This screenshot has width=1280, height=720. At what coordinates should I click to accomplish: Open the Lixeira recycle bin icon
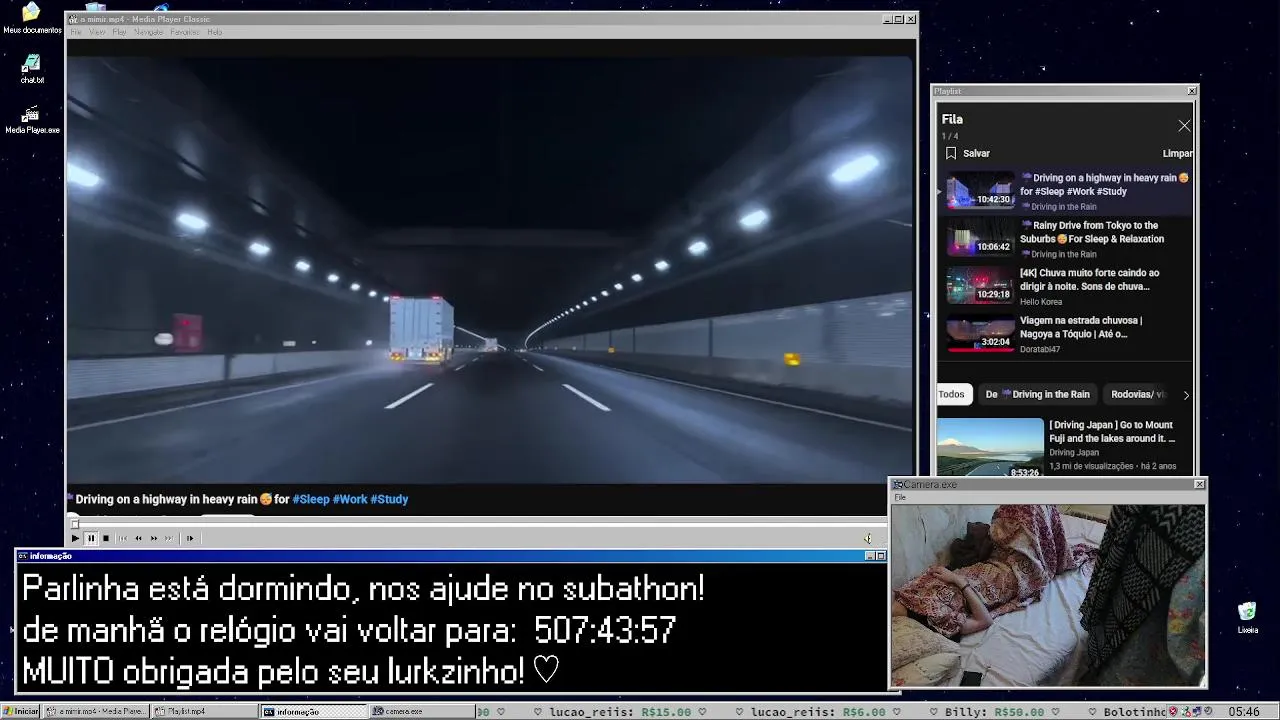[1247, 617]
